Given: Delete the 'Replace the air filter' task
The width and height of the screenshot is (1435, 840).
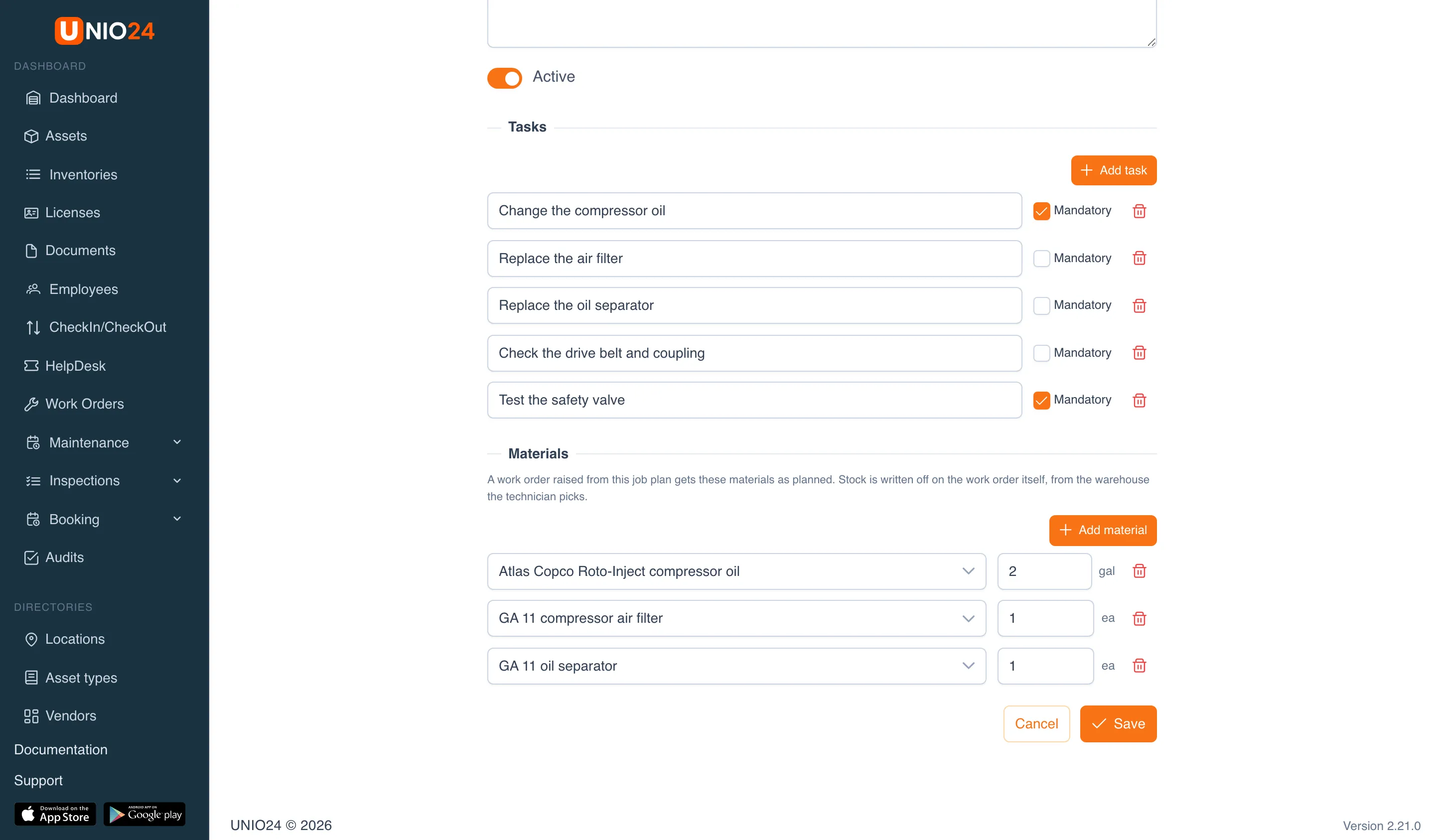Looking at the screenshot, I should 1139,259.
